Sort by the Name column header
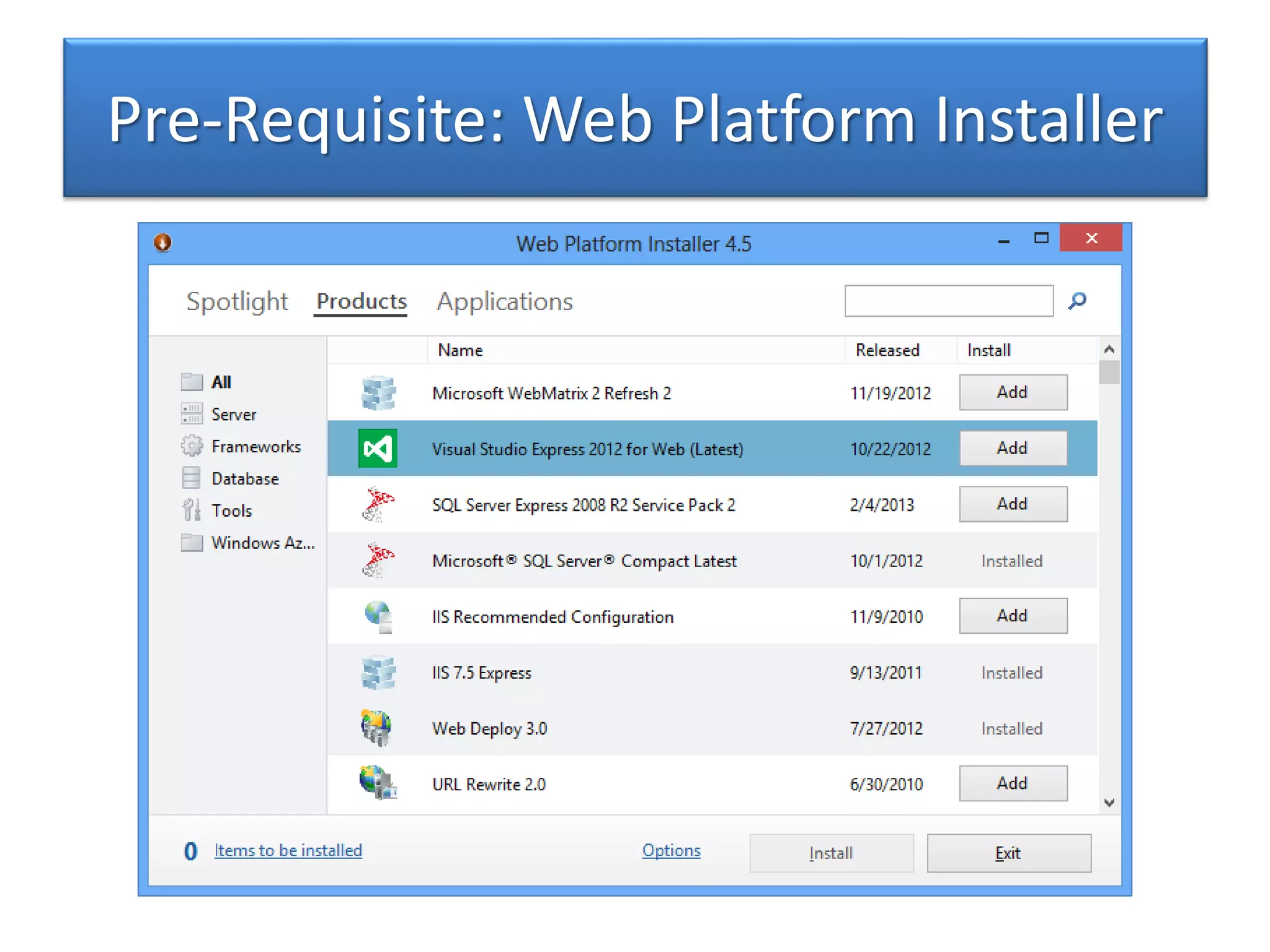 [460, 350]
